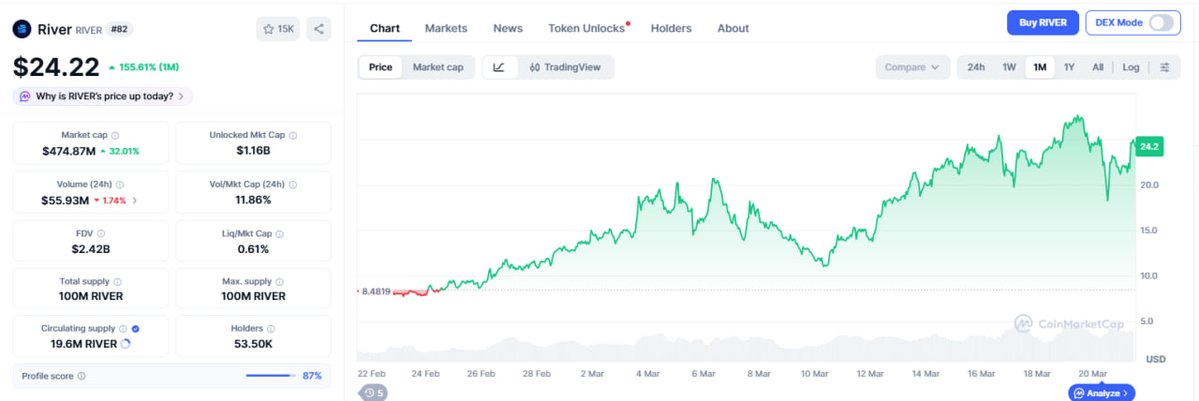The image size is (1199, 401).
Task: Click FDV info icon
Action: [x=101, y=233]
